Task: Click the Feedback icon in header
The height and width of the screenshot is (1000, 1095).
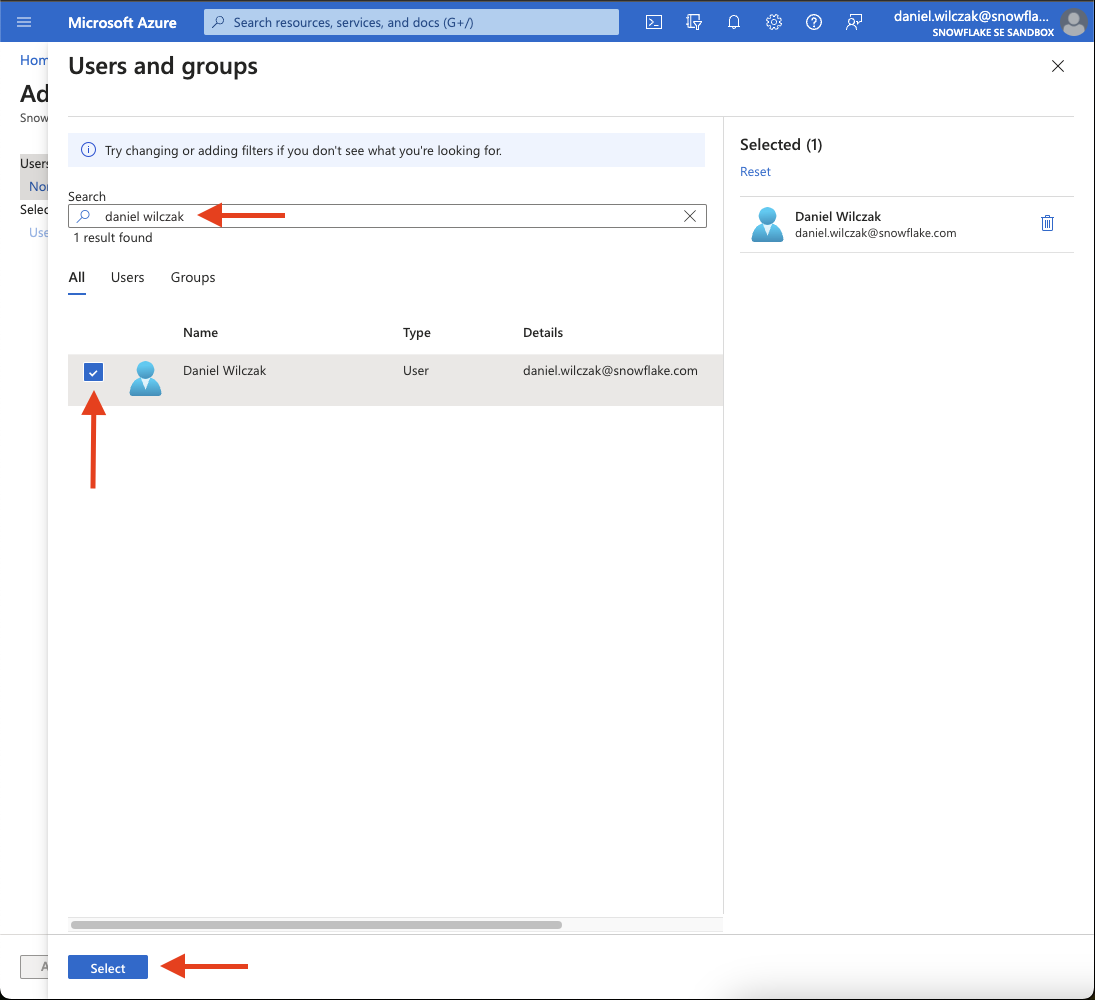Action: 854,22
